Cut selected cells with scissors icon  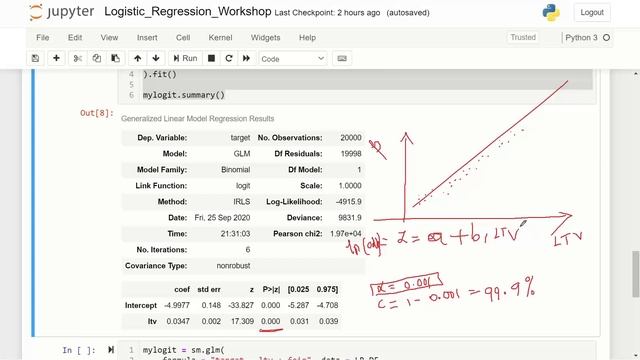pyautogui.click(x=78, y=58)
